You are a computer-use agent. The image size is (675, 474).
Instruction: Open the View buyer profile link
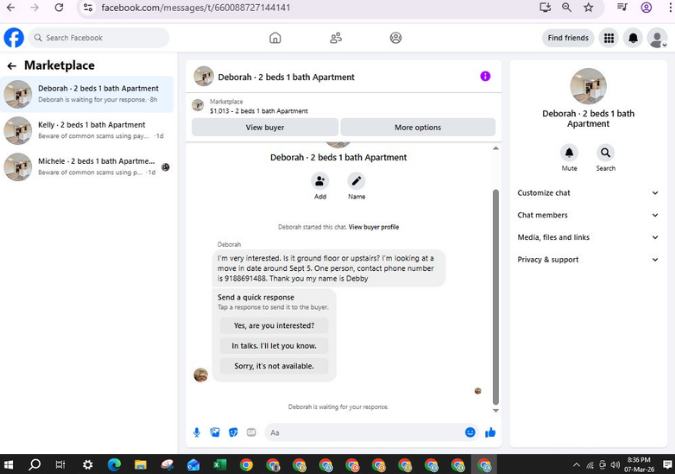[374, 227]
